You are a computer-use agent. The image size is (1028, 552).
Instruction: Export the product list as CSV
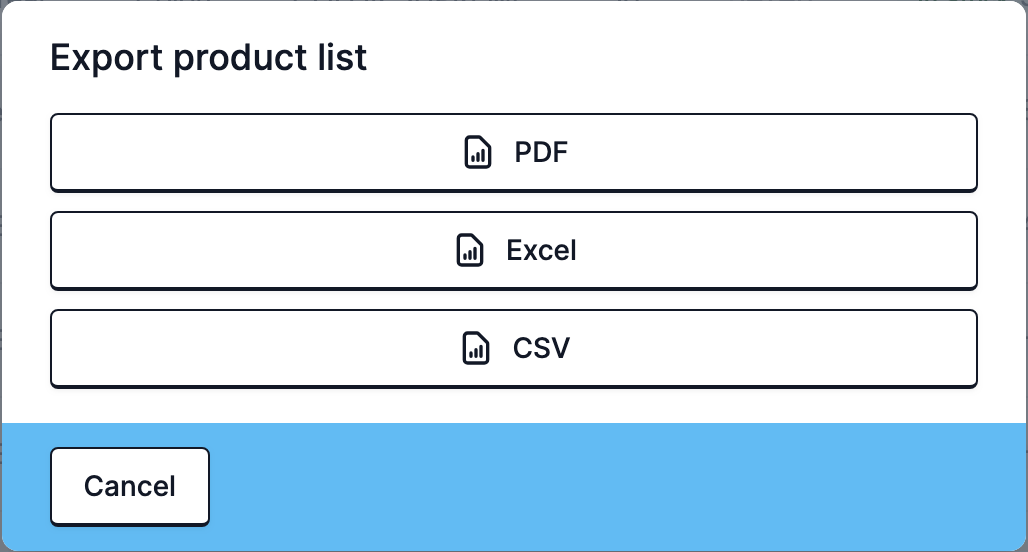514,349
